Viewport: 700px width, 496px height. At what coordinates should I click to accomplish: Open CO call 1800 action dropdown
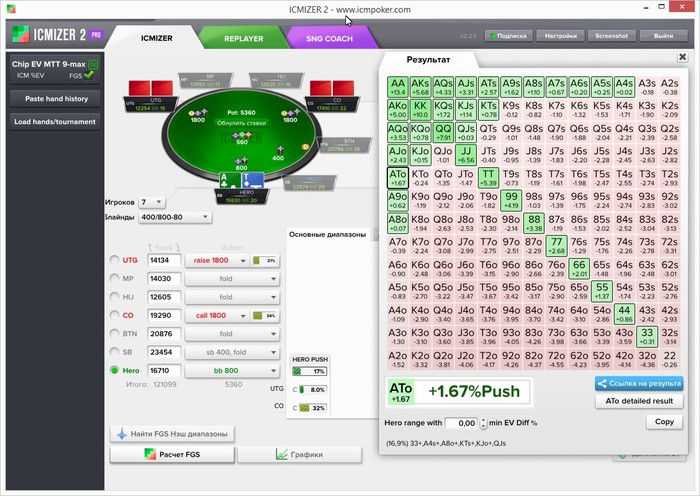coord(217,315)
